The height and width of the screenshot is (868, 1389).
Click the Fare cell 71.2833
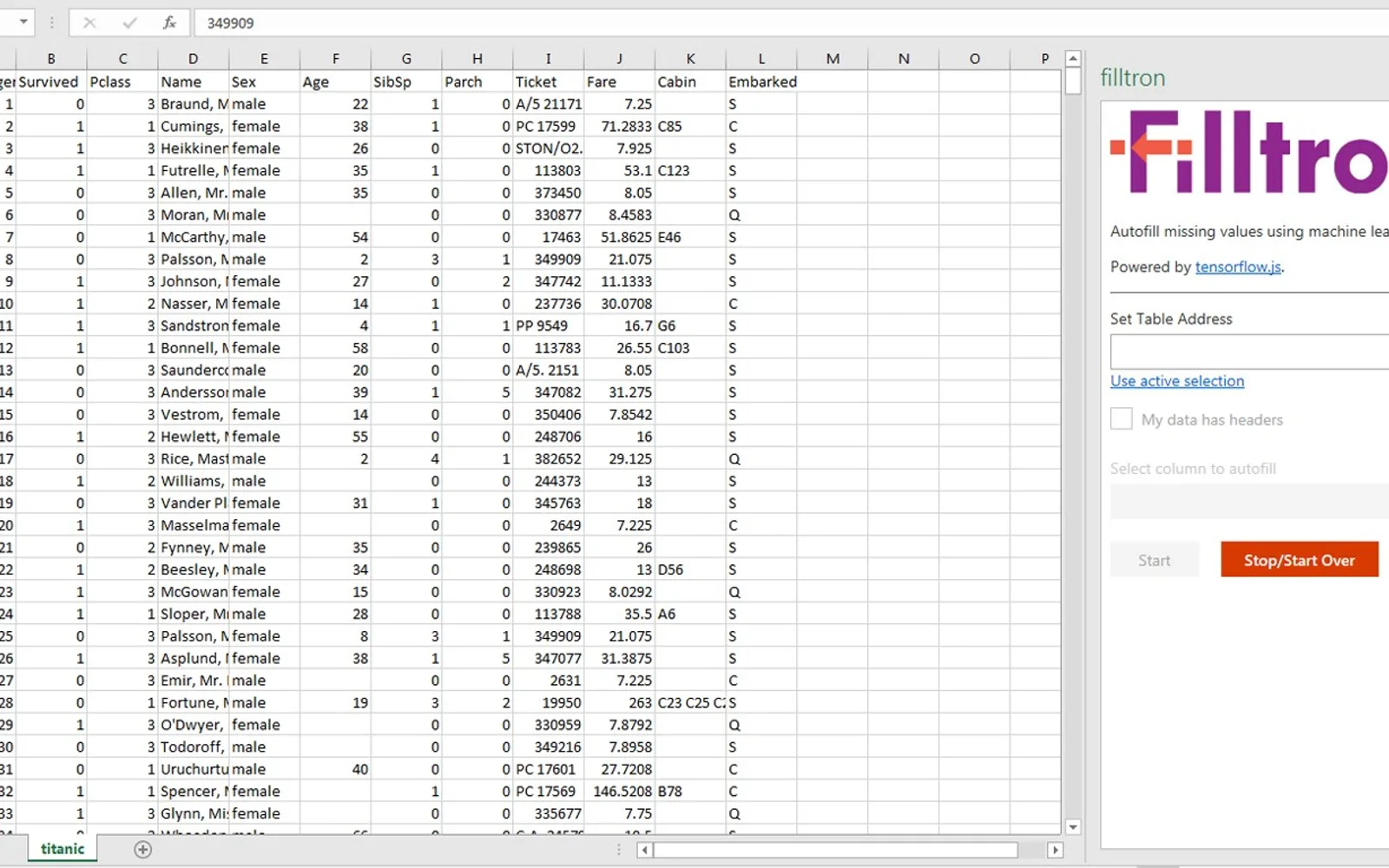point(620,126)
